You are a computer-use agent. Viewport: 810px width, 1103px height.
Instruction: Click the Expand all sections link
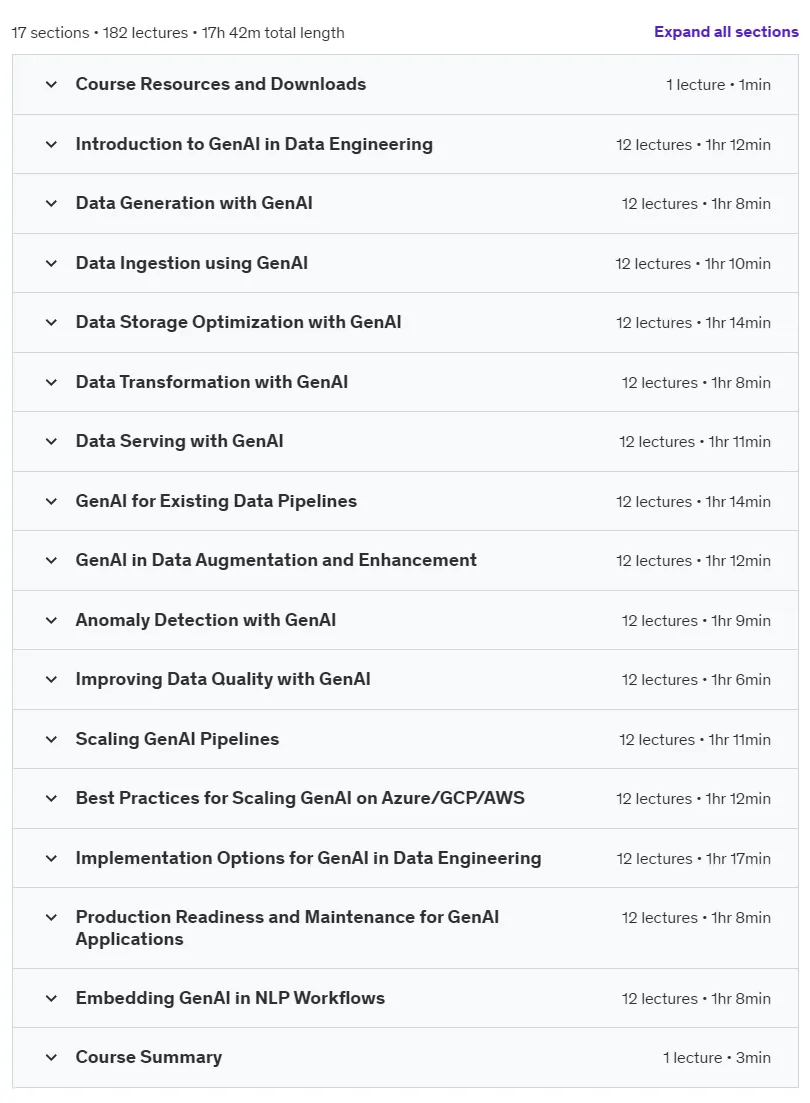point(726,32)
